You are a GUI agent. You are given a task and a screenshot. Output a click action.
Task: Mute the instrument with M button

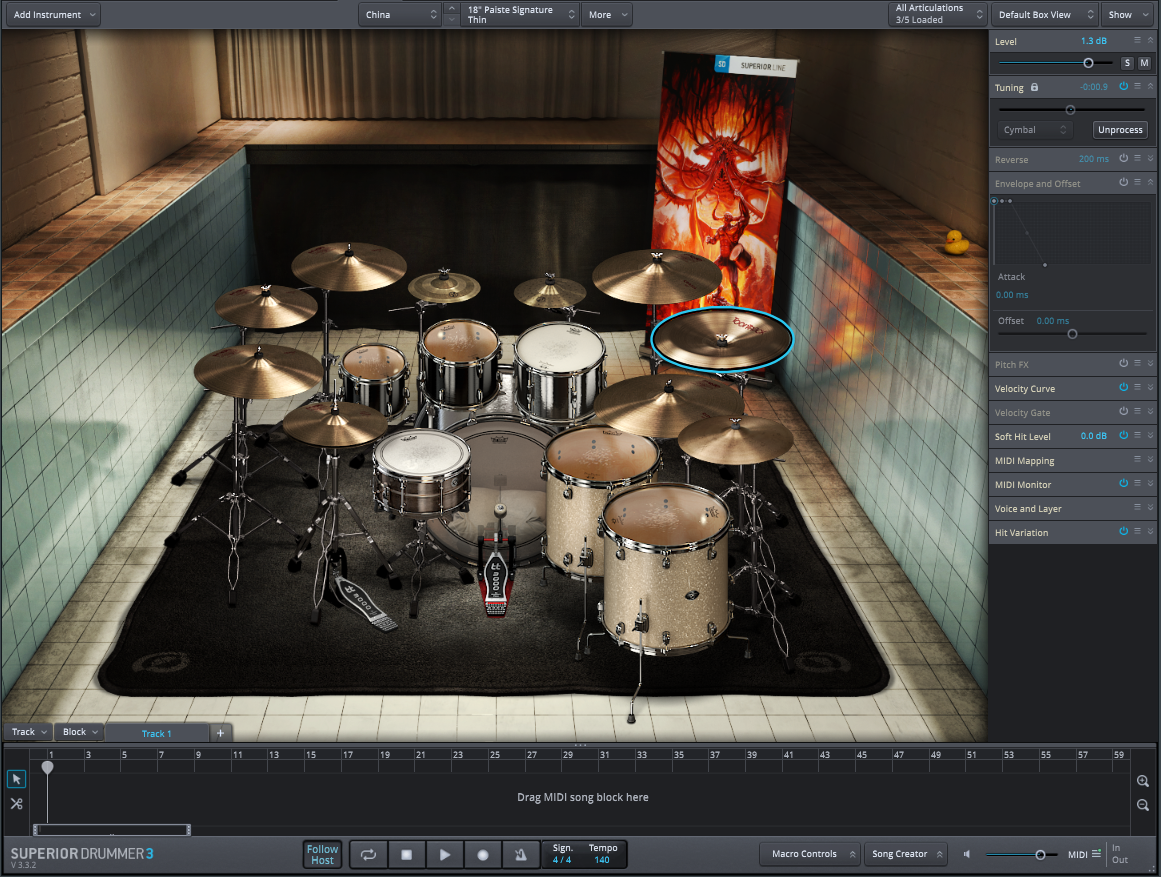point(1144,63)
